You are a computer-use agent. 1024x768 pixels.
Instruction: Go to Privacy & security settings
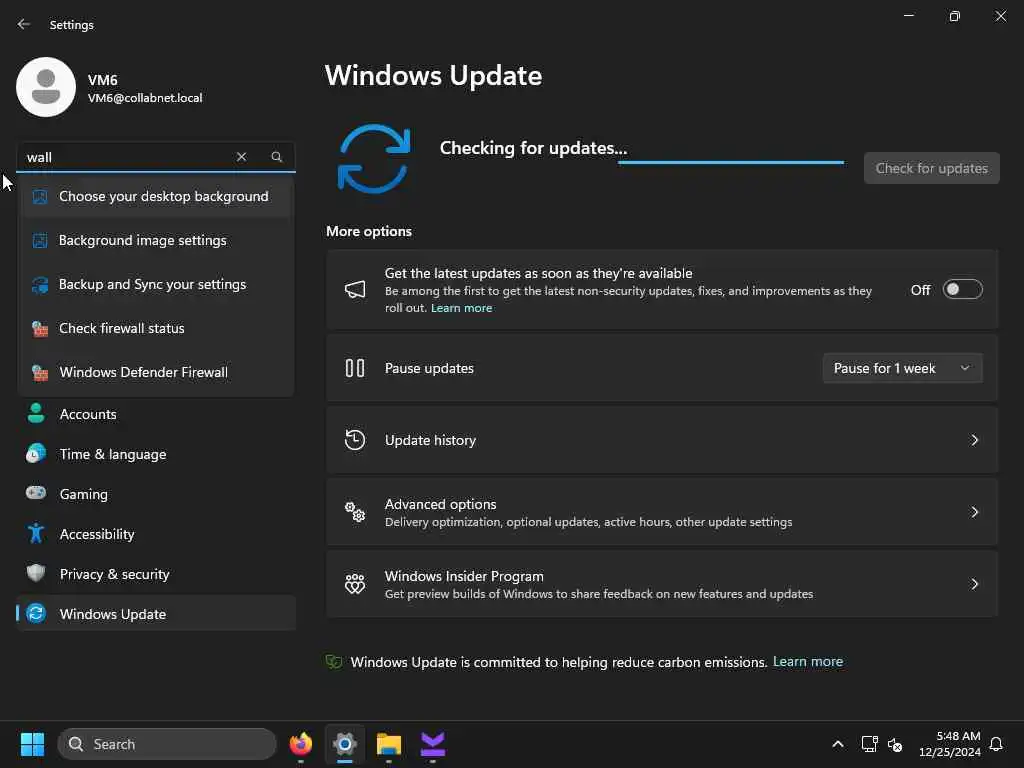(x=156, y=574)
